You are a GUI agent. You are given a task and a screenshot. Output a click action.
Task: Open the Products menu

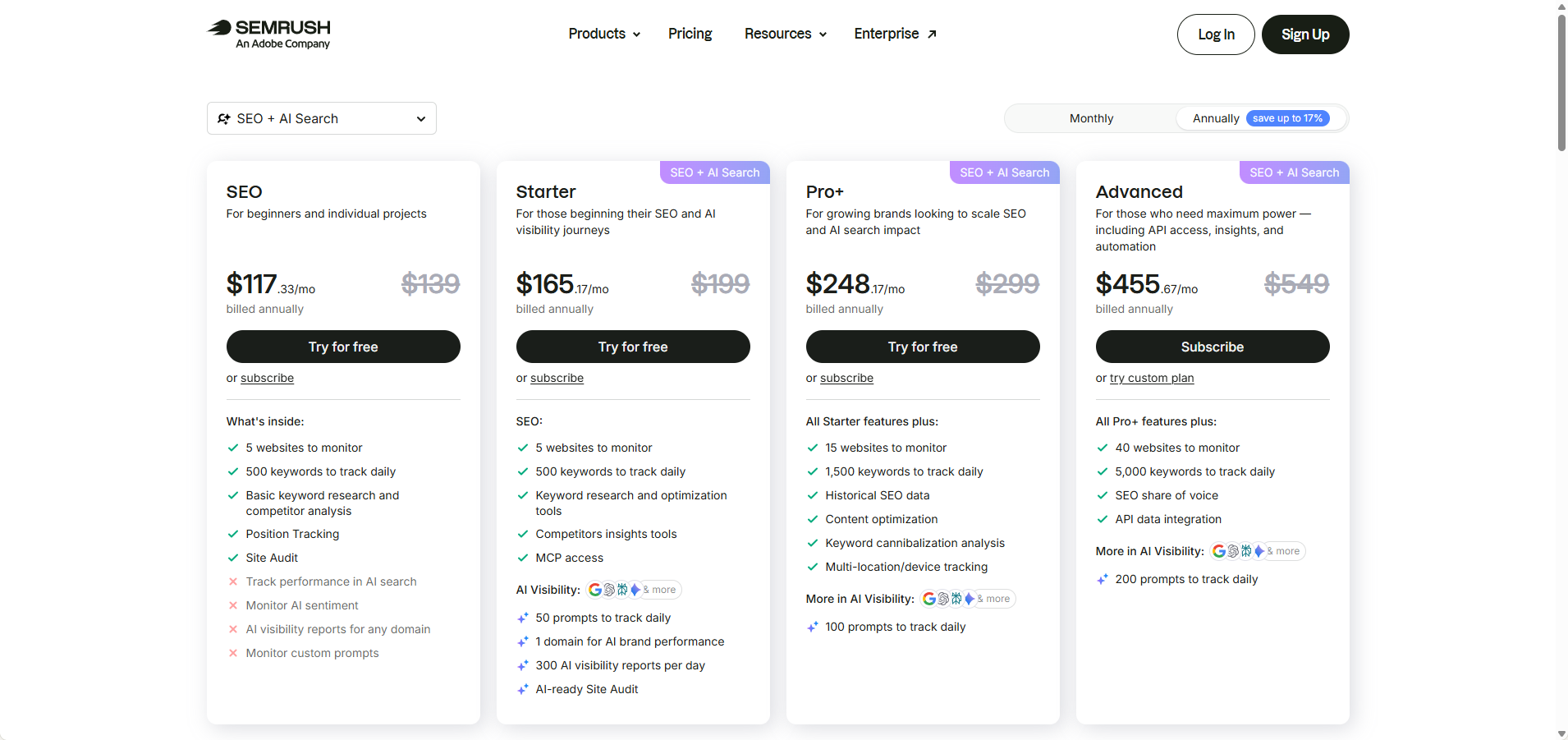click(x=604, y=34)
